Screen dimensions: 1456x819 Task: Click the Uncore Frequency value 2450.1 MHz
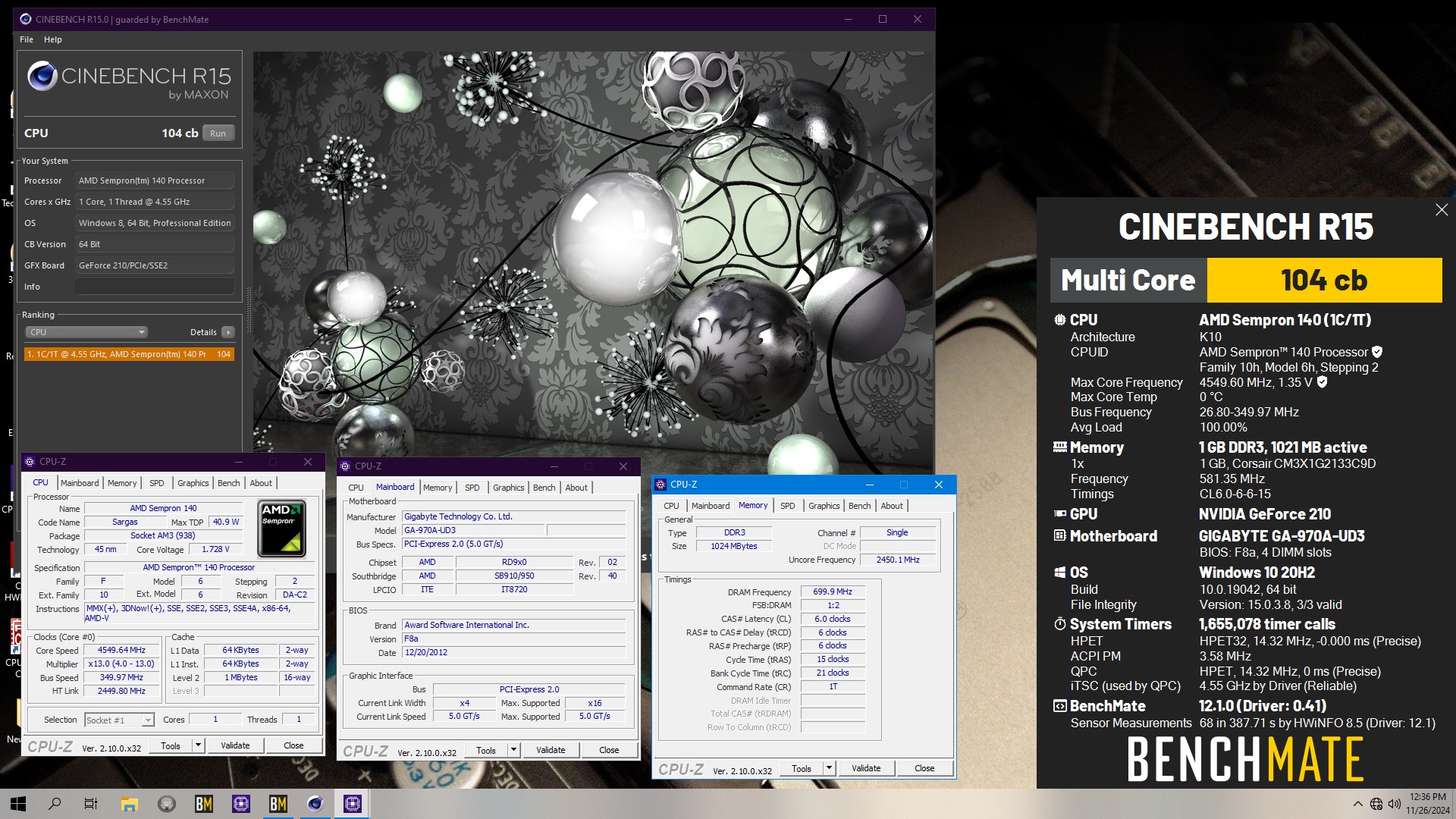898,560
